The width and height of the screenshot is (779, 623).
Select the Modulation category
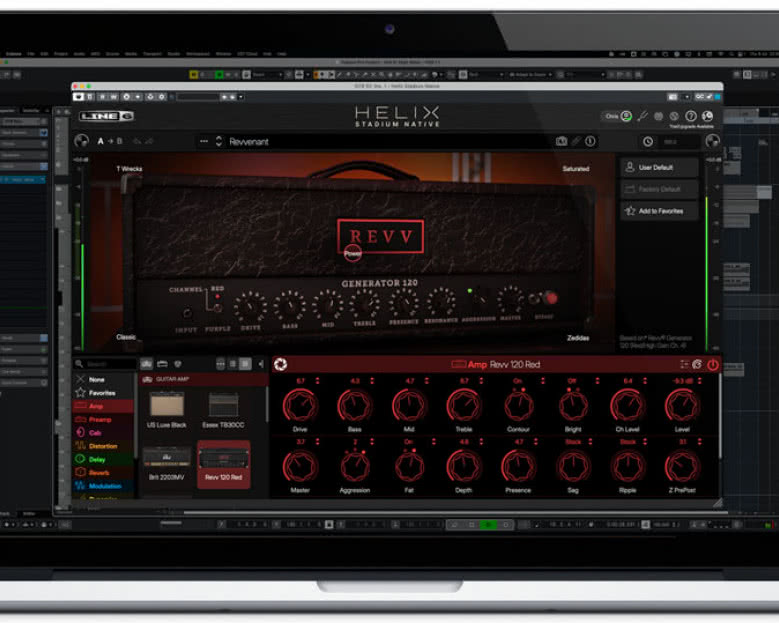point(103,486)
